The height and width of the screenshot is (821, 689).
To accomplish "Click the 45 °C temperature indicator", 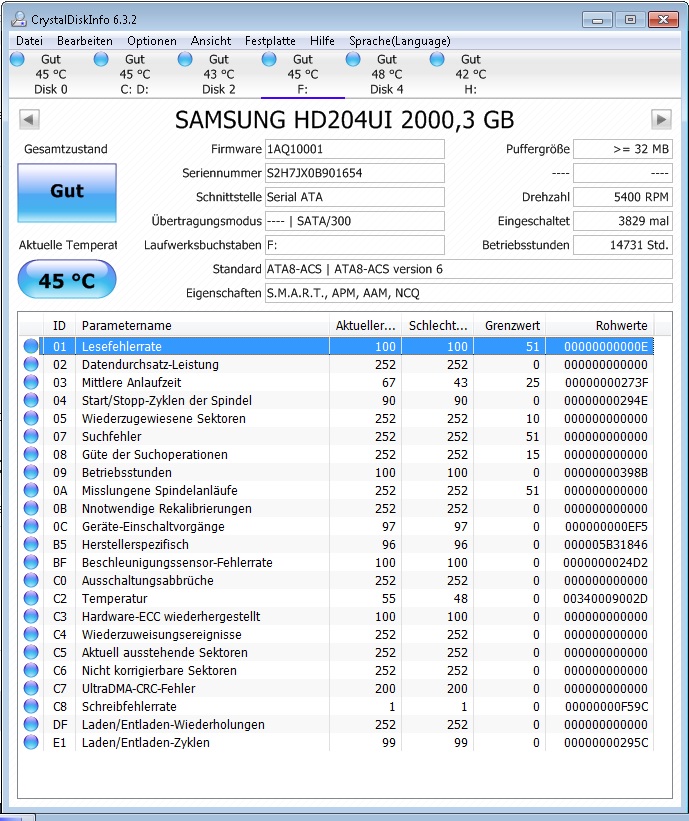I will click(x=66, y=280).
